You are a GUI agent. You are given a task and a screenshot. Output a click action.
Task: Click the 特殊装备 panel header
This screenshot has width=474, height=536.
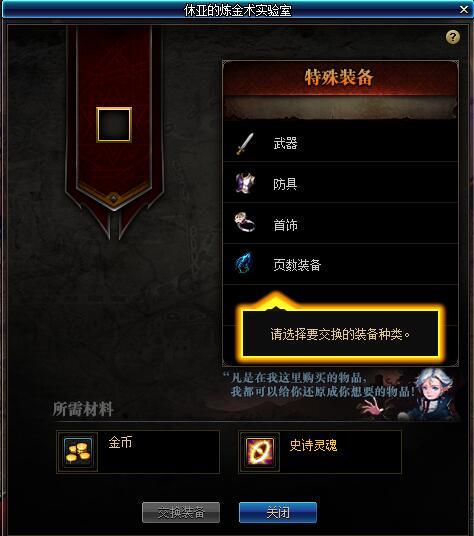pyautogui.click(x=339, y=77)
